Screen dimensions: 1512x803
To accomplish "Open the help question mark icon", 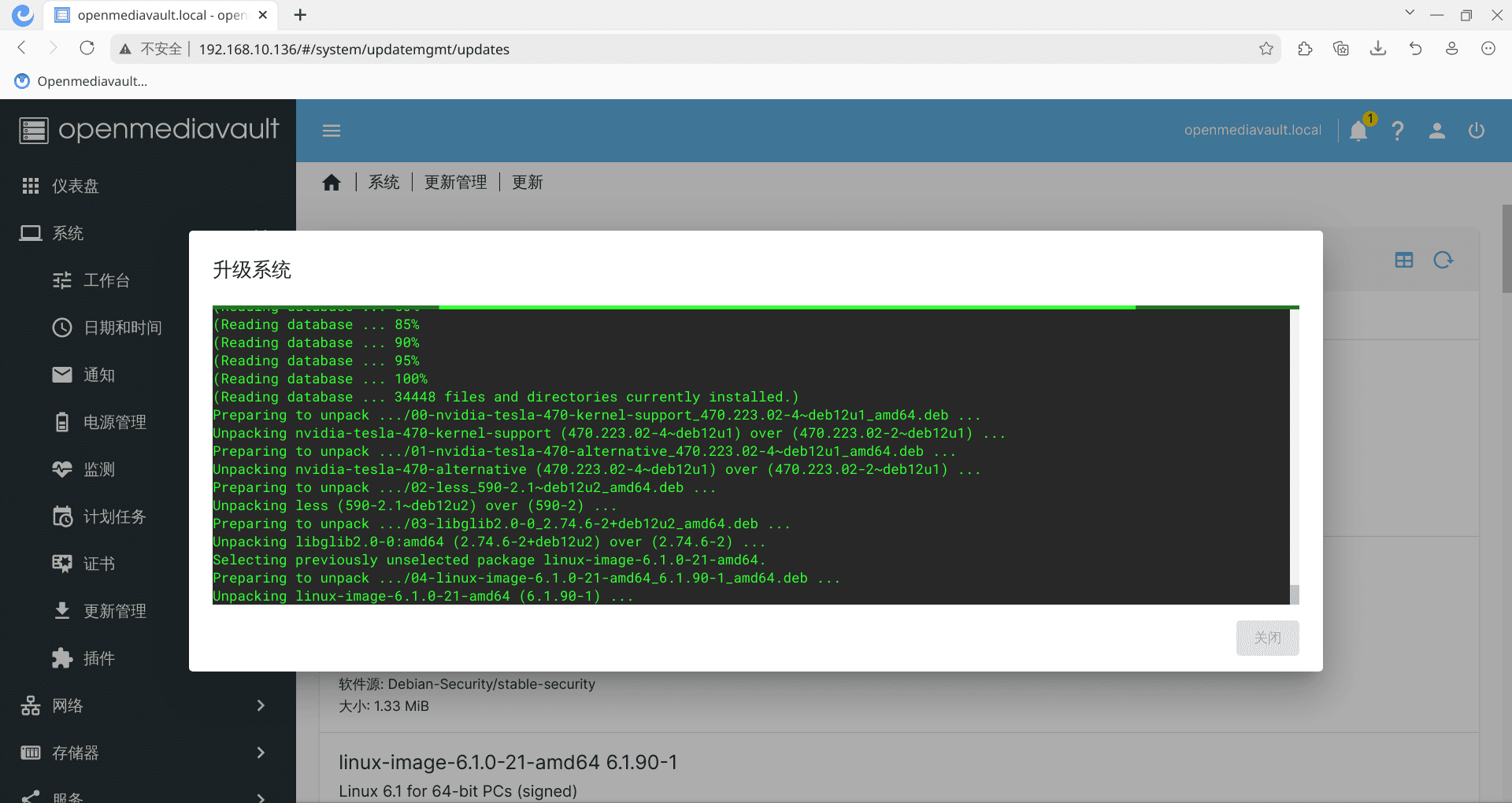I will coord(1397,131).
